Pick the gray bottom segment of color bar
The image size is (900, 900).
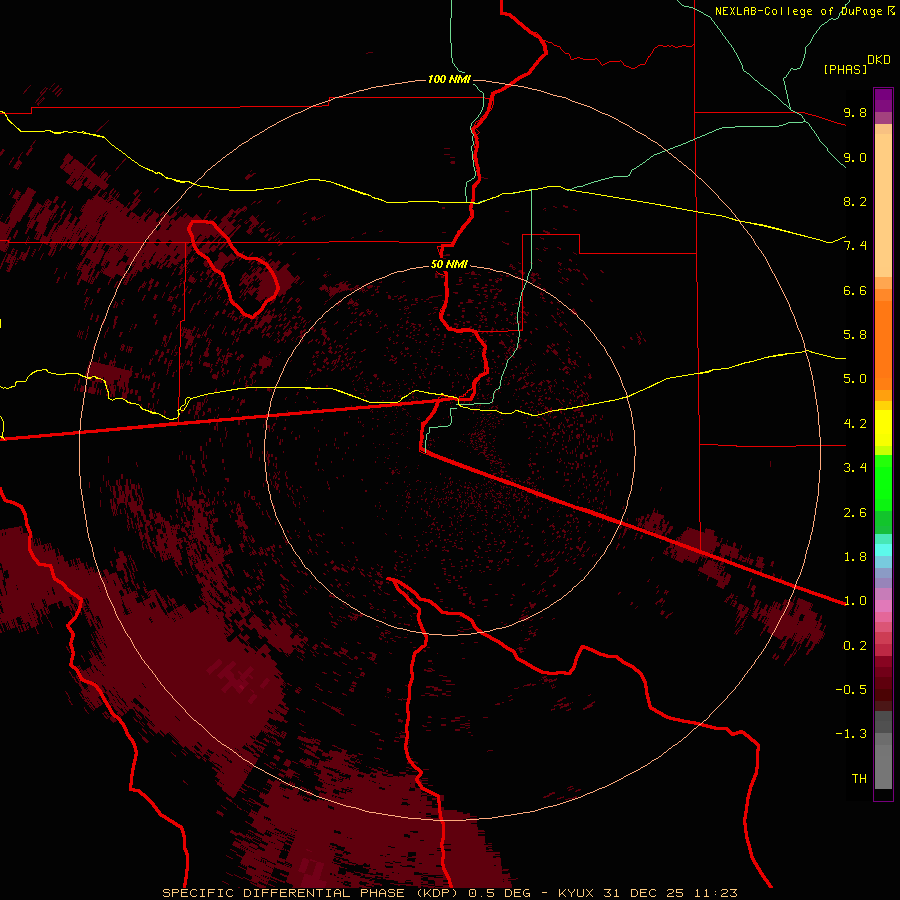coord(883,766)
